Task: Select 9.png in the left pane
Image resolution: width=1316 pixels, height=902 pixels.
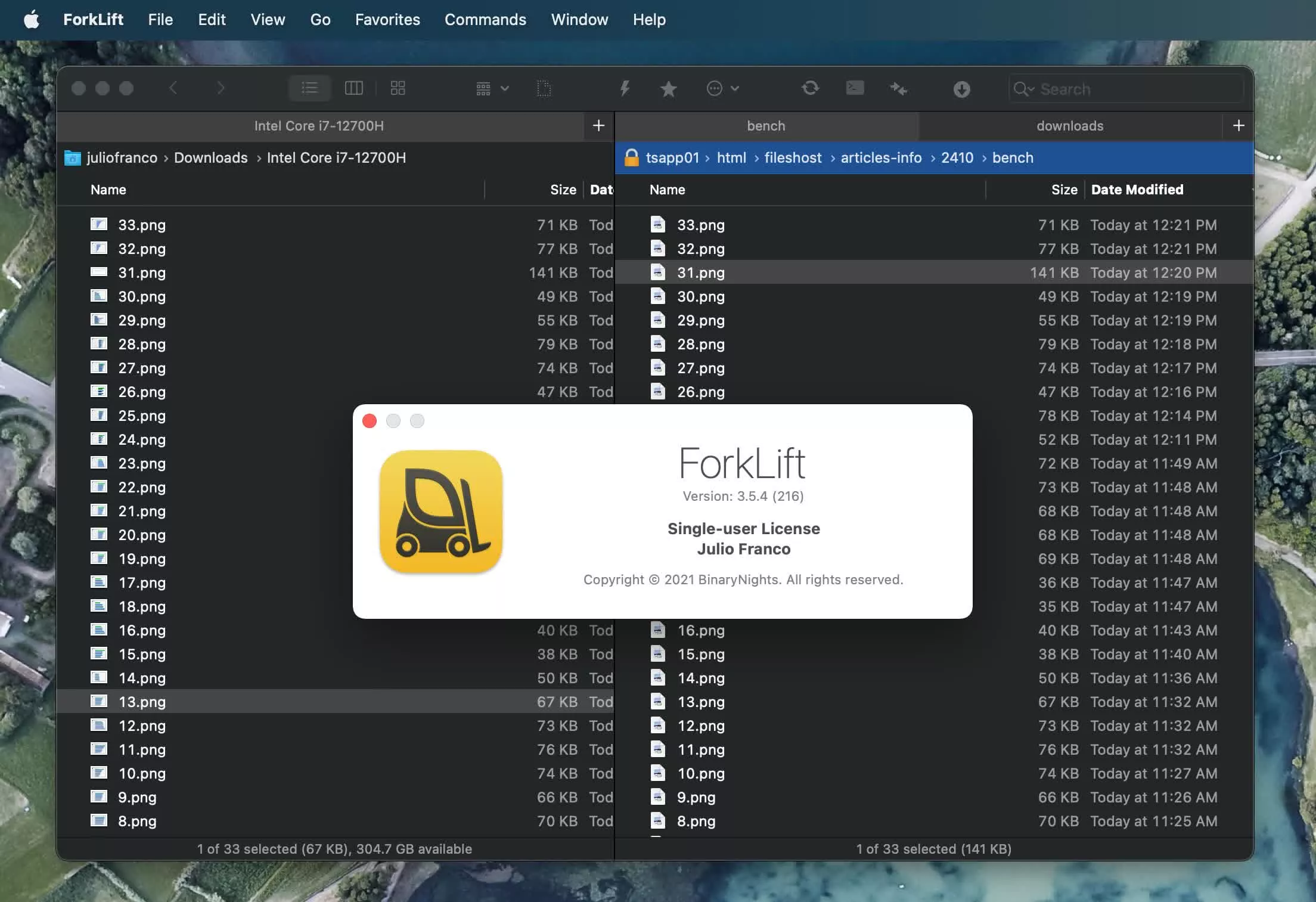Action: point(137,797)
